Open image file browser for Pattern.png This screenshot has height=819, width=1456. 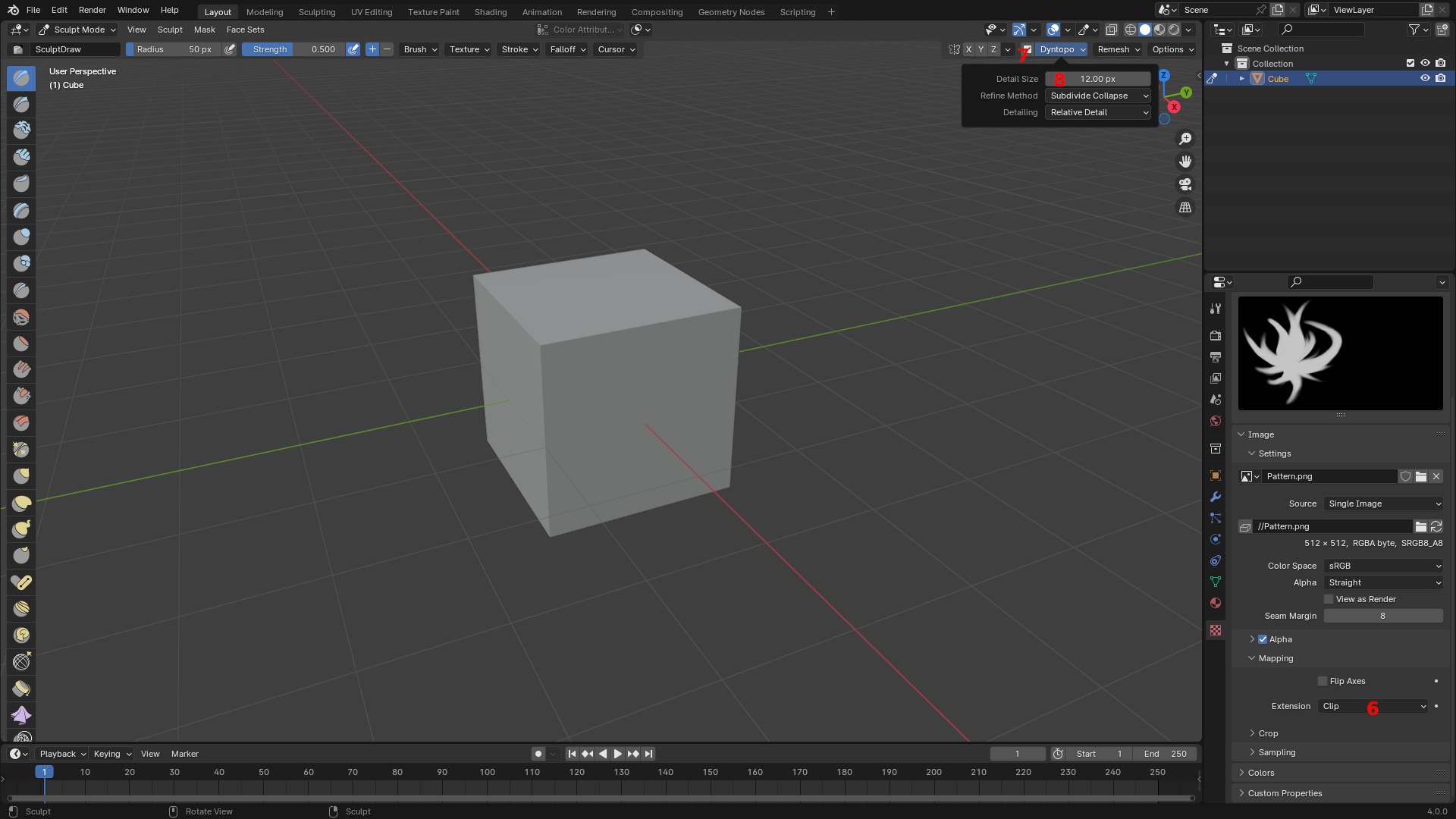point(1421,476)
